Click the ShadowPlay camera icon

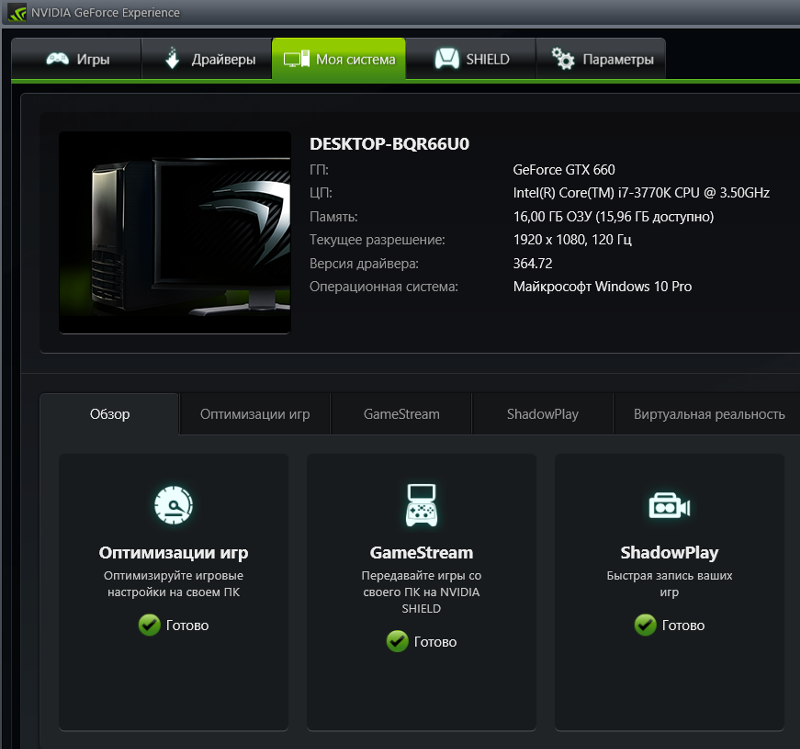pyautogui.click(x=669, y=506)
